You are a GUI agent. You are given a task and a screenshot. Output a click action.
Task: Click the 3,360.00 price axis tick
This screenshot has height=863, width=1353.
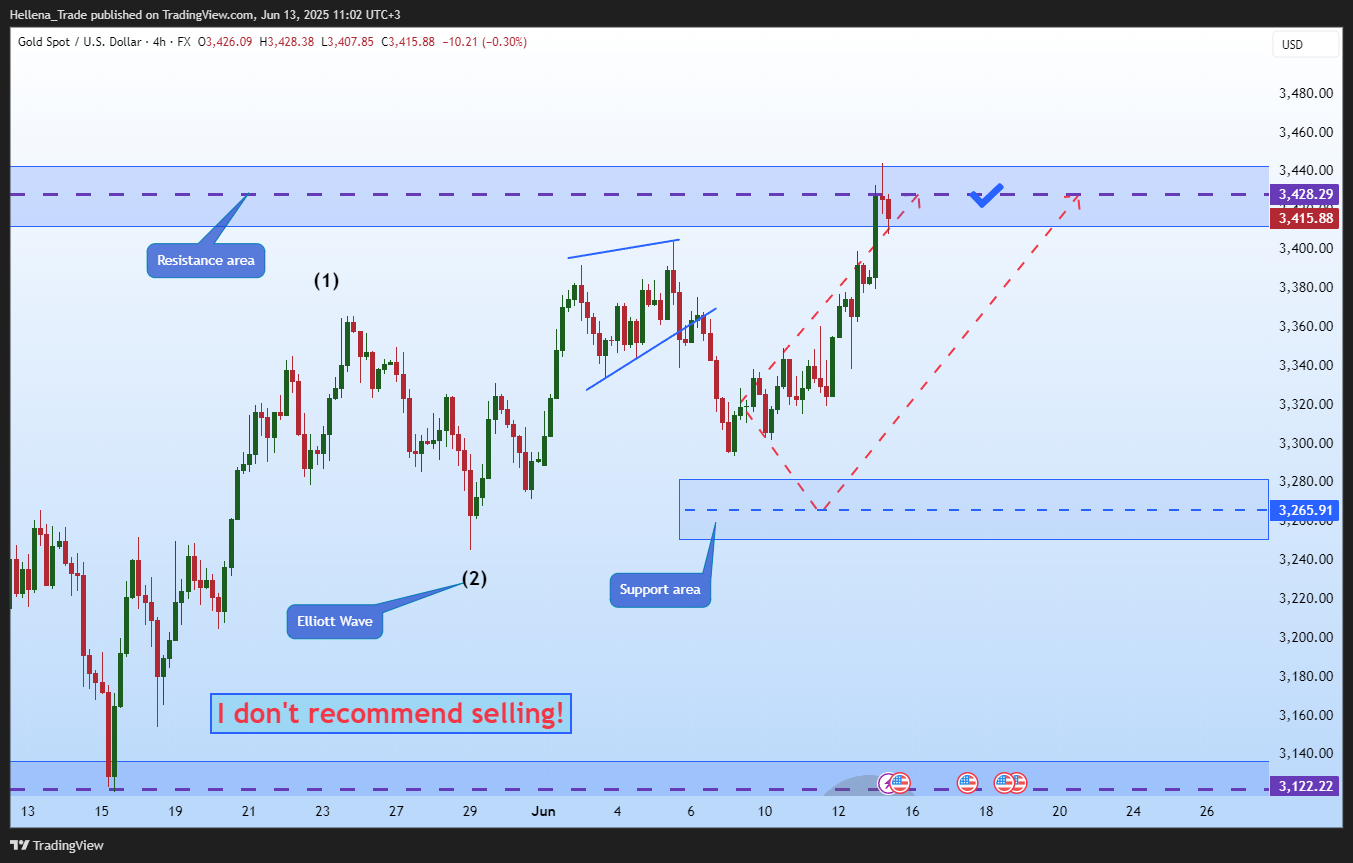pos(1306,326)
